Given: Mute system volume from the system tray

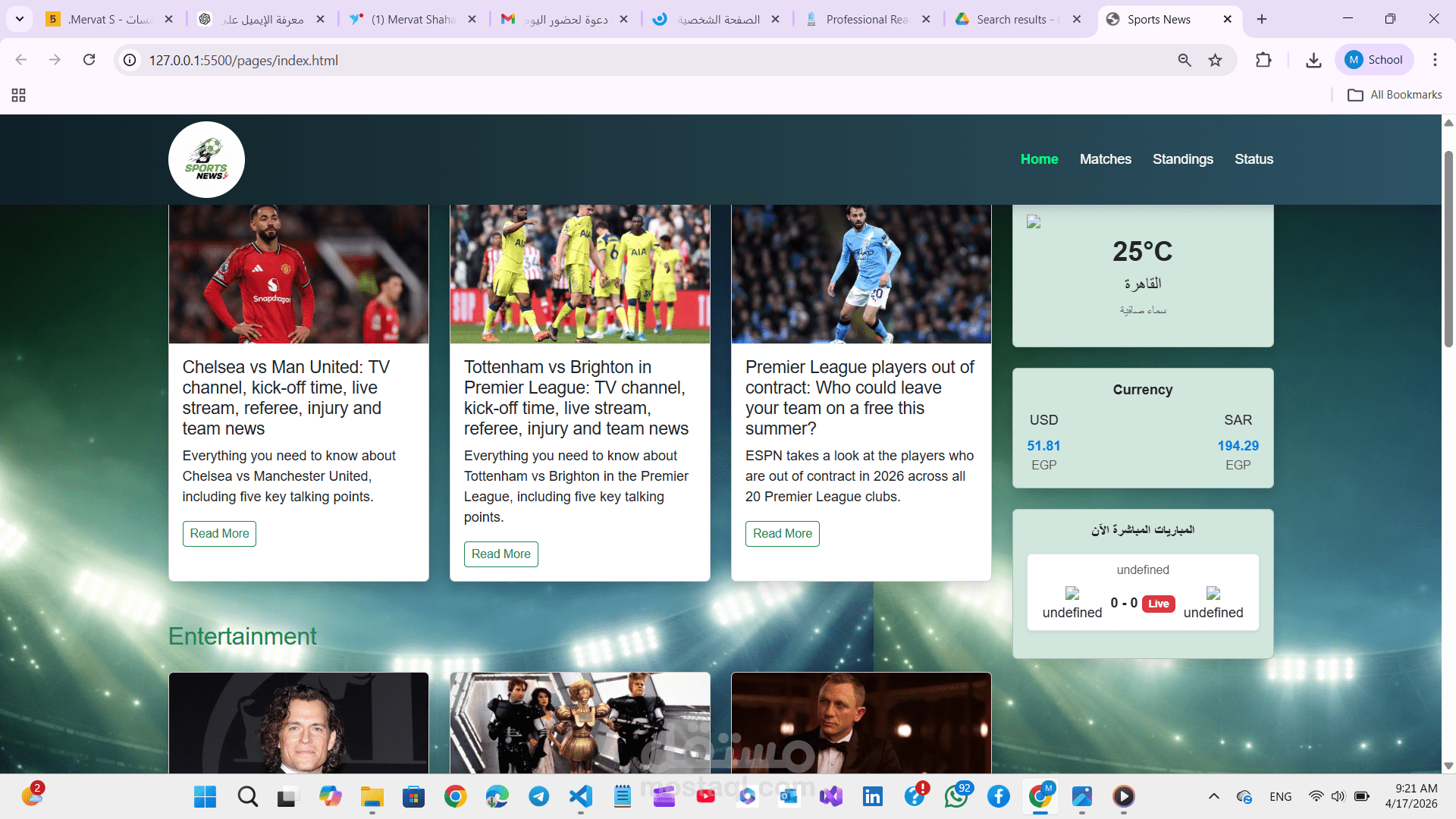Looking at the screenshot, I should tap(1338, 796).
